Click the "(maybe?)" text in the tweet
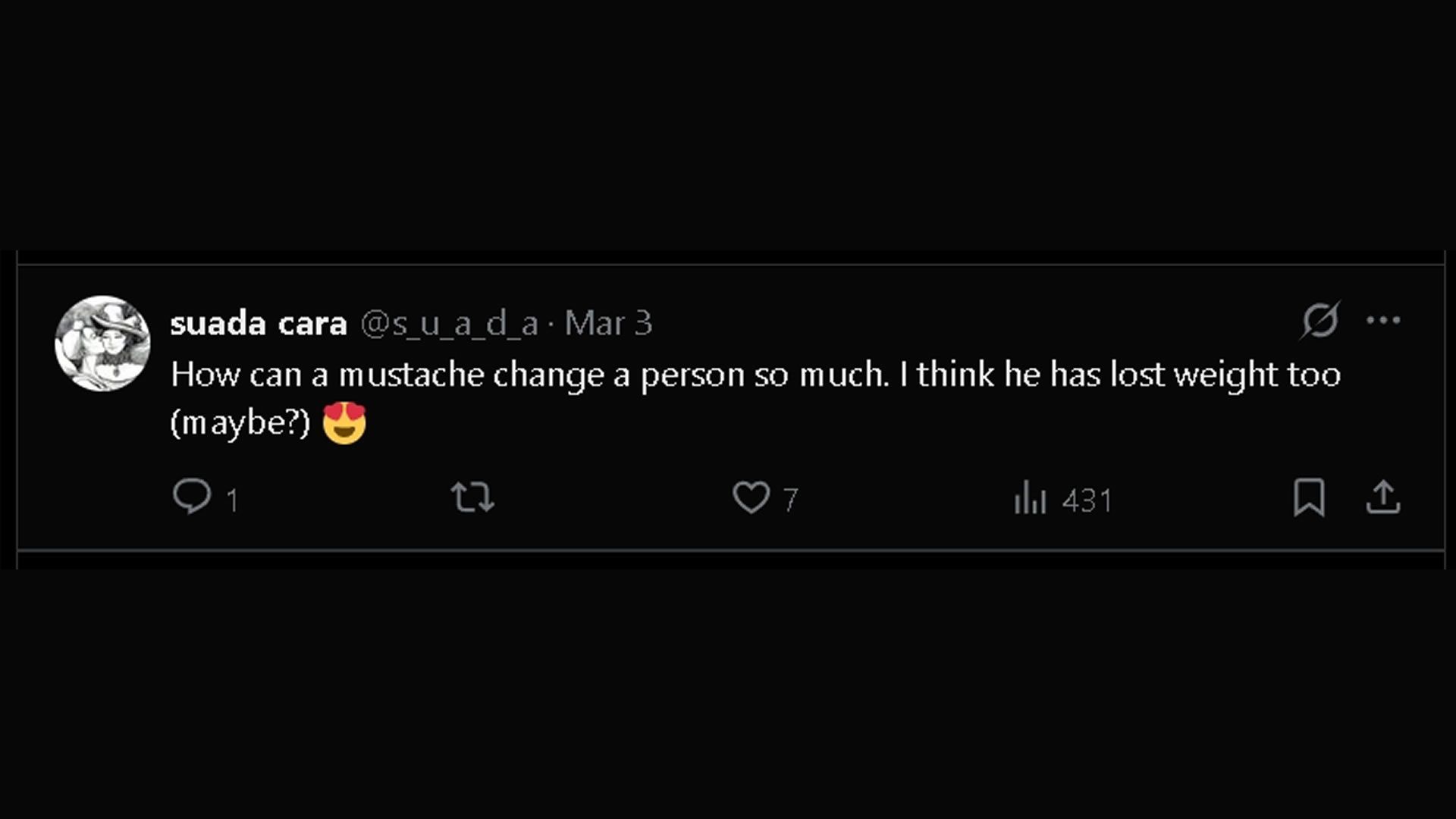This screenshot has height=819, width=1456. tap(240, 423)
